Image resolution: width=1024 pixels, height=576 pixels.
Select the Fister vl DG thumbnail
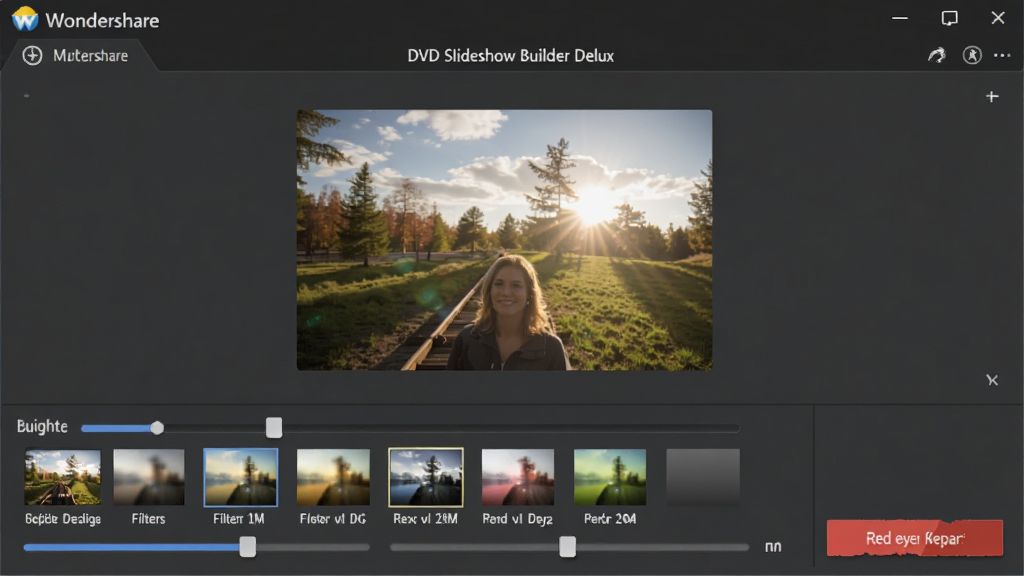click(x=333, y=477)
